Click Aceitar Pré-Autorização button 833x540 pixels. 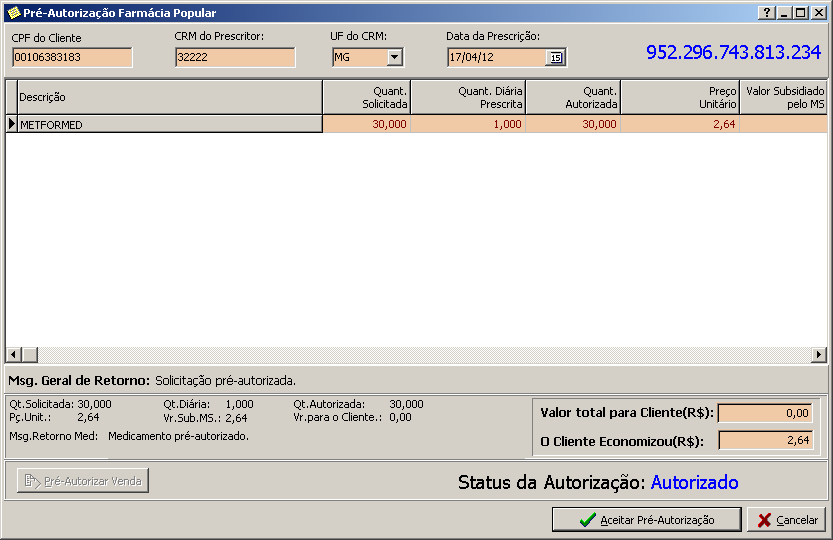(647, 519)
